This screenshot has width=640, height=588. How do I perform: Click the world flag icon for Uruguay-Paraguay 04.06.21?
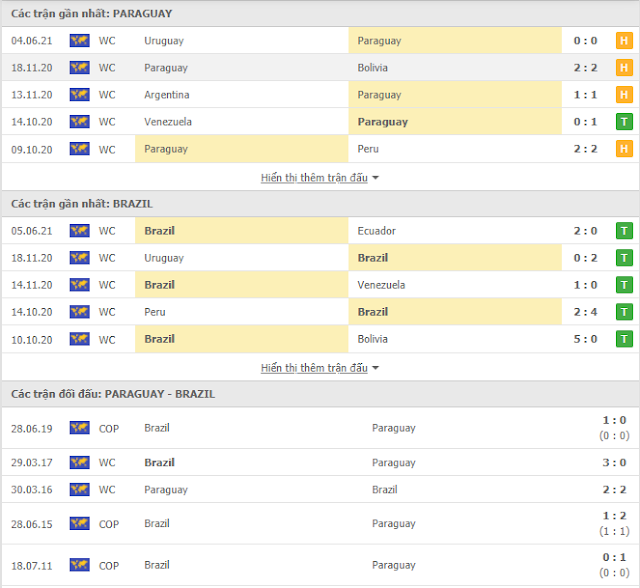pos(80,40)
